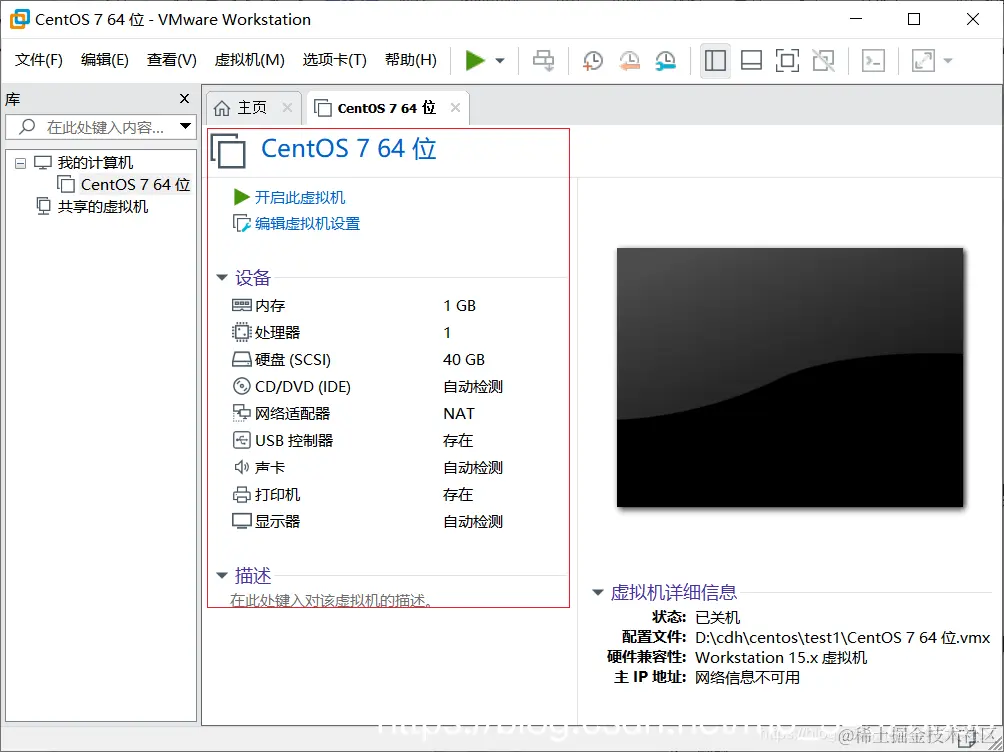
Task: Open the snapshot manager icon
Action: 666,61
